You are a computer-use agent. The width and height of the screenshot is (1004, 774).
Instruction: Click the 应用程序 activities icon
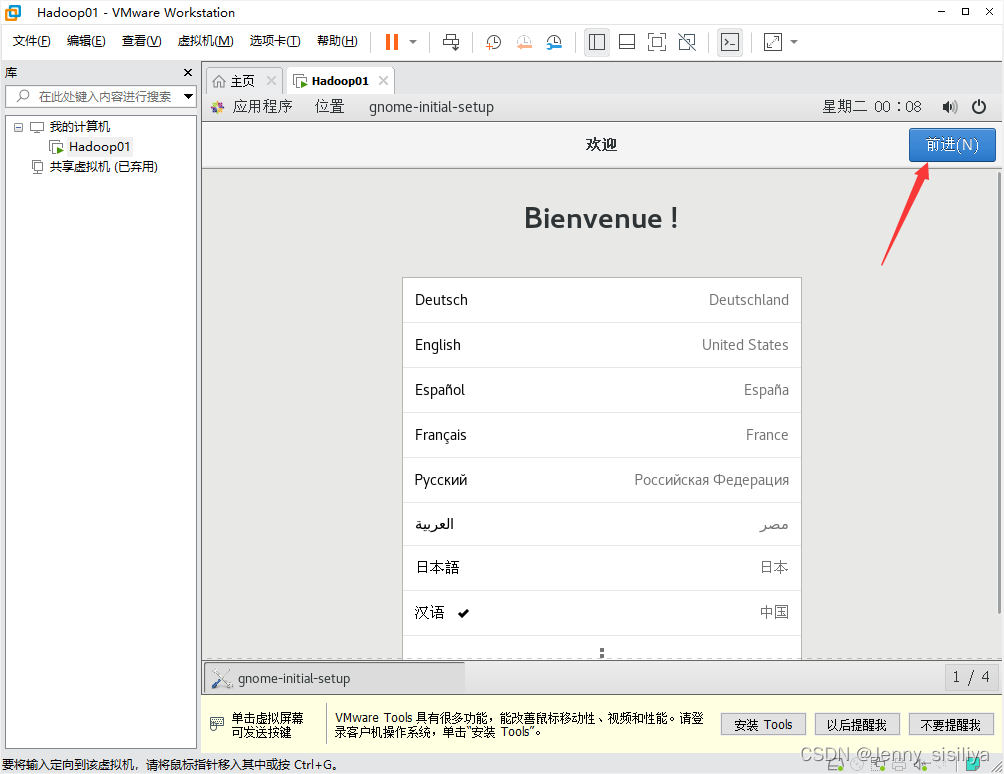point(218,107)
